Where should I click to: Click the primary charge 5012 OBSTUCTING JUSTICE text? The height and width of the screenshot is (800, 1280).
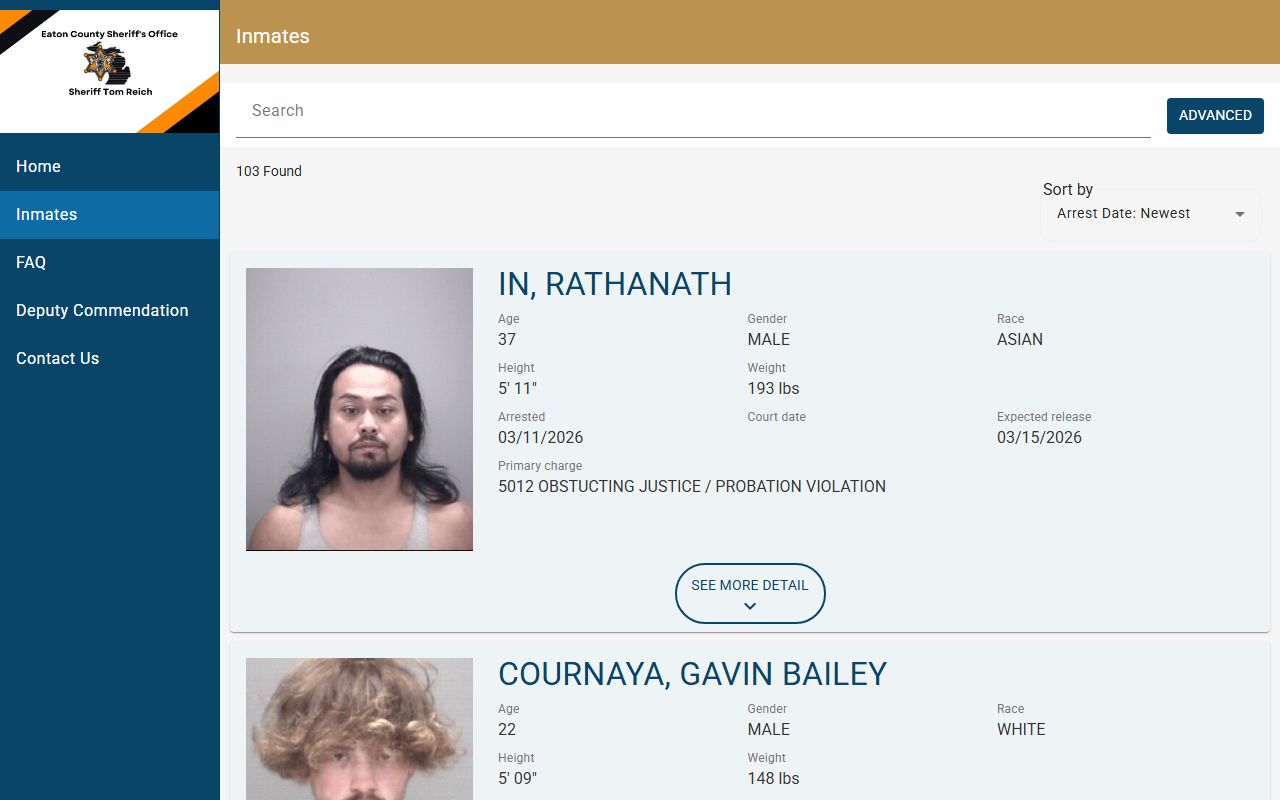(692, 487)
